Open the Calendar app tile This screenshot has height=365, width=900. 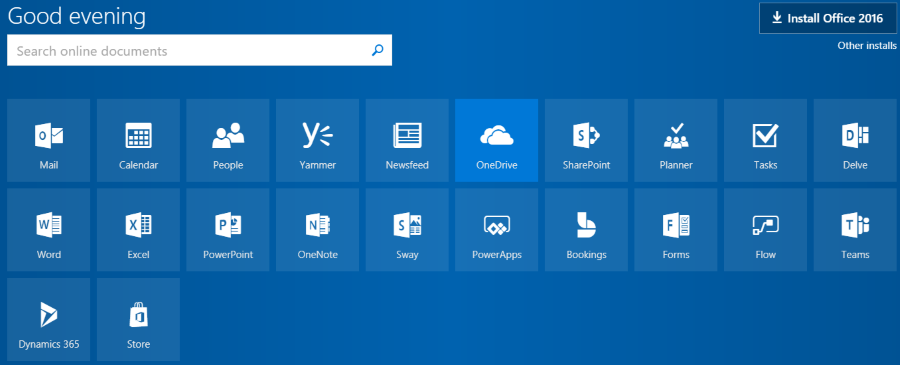[x=138, y=140]
